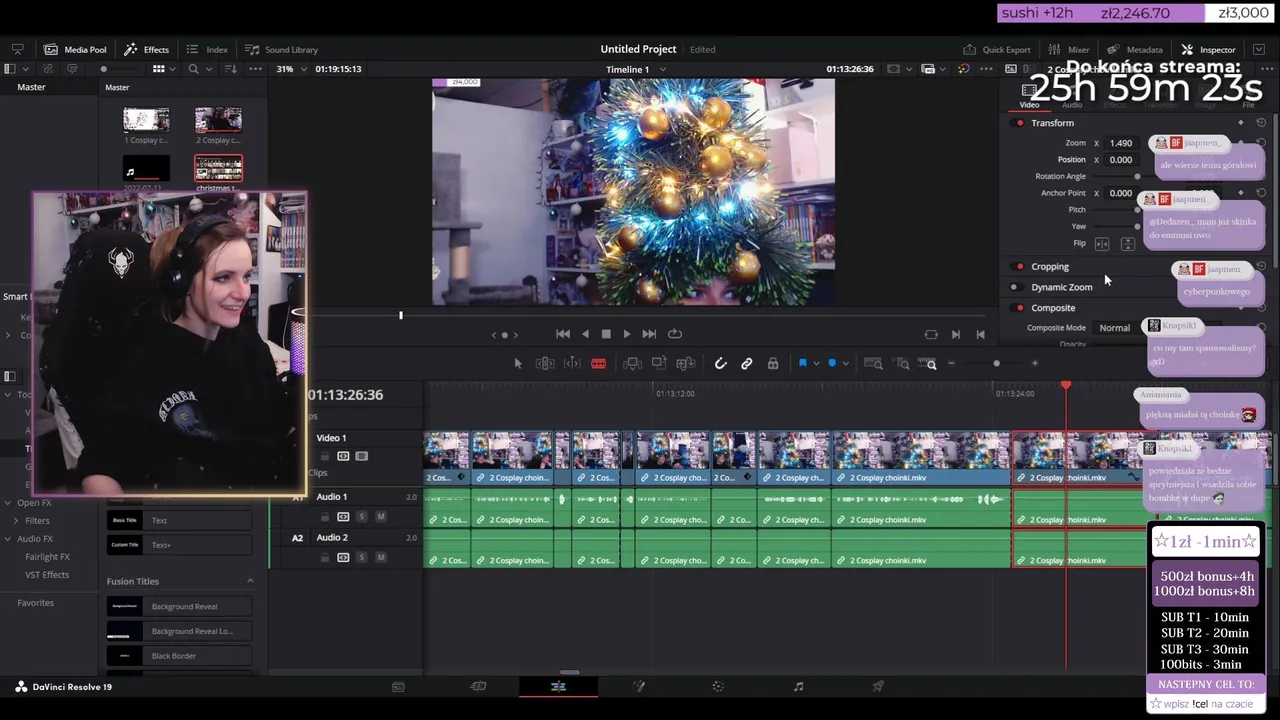Click the bypass color grades icon
Screen dimensions: 1280x720
(x=963, y=69)
